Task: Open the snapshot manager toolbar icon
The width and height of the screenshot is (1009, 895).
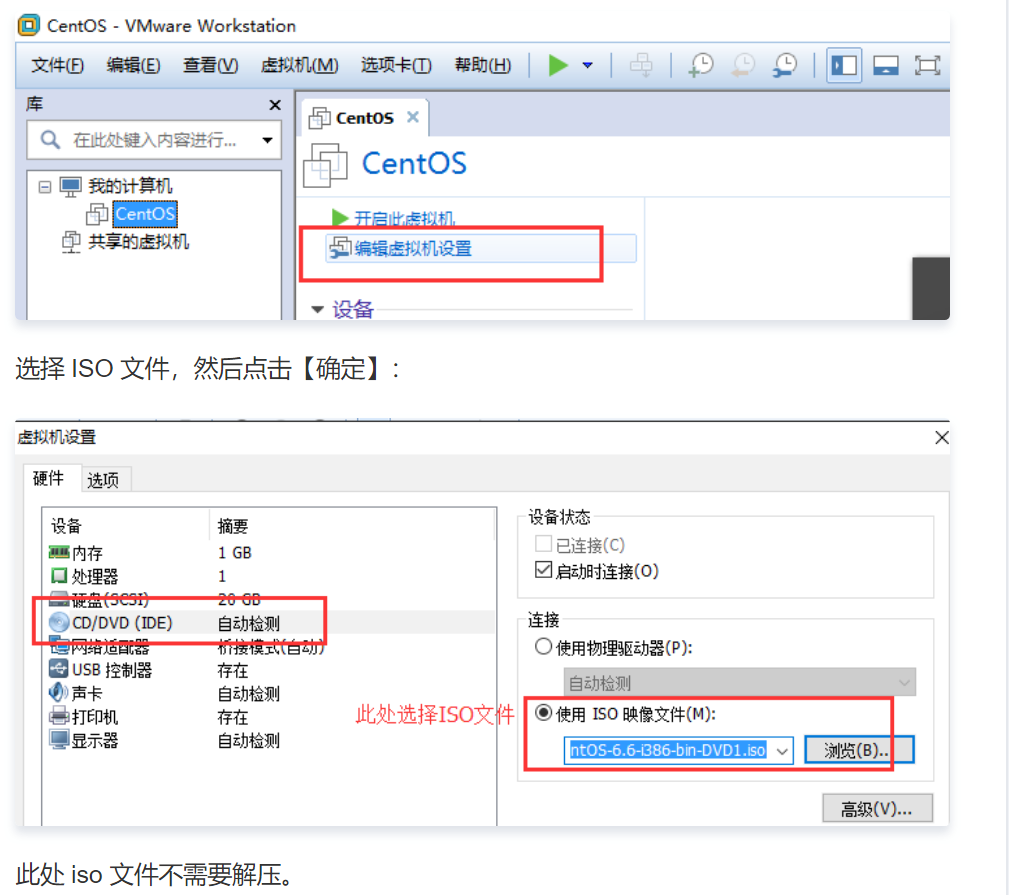Action: (x=785, y=65)
